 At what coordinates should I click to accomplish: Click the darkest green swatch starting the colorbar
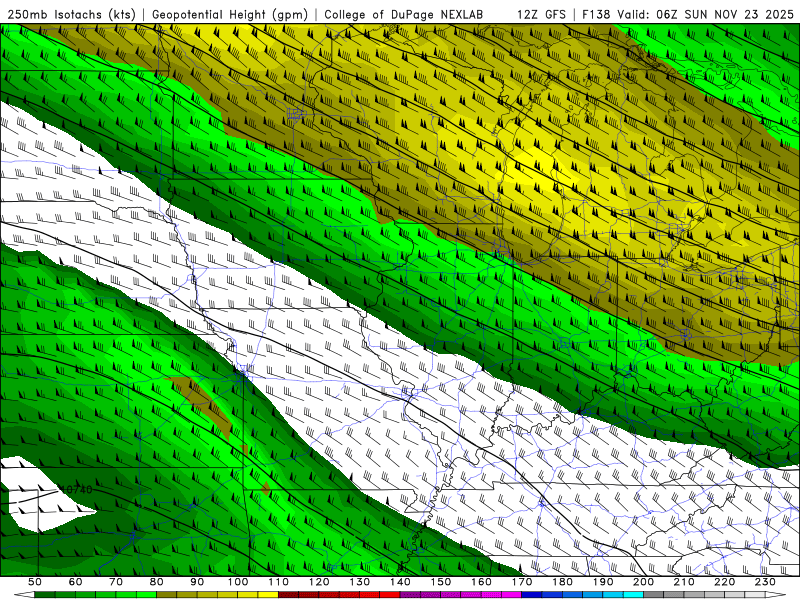[44, 595]
